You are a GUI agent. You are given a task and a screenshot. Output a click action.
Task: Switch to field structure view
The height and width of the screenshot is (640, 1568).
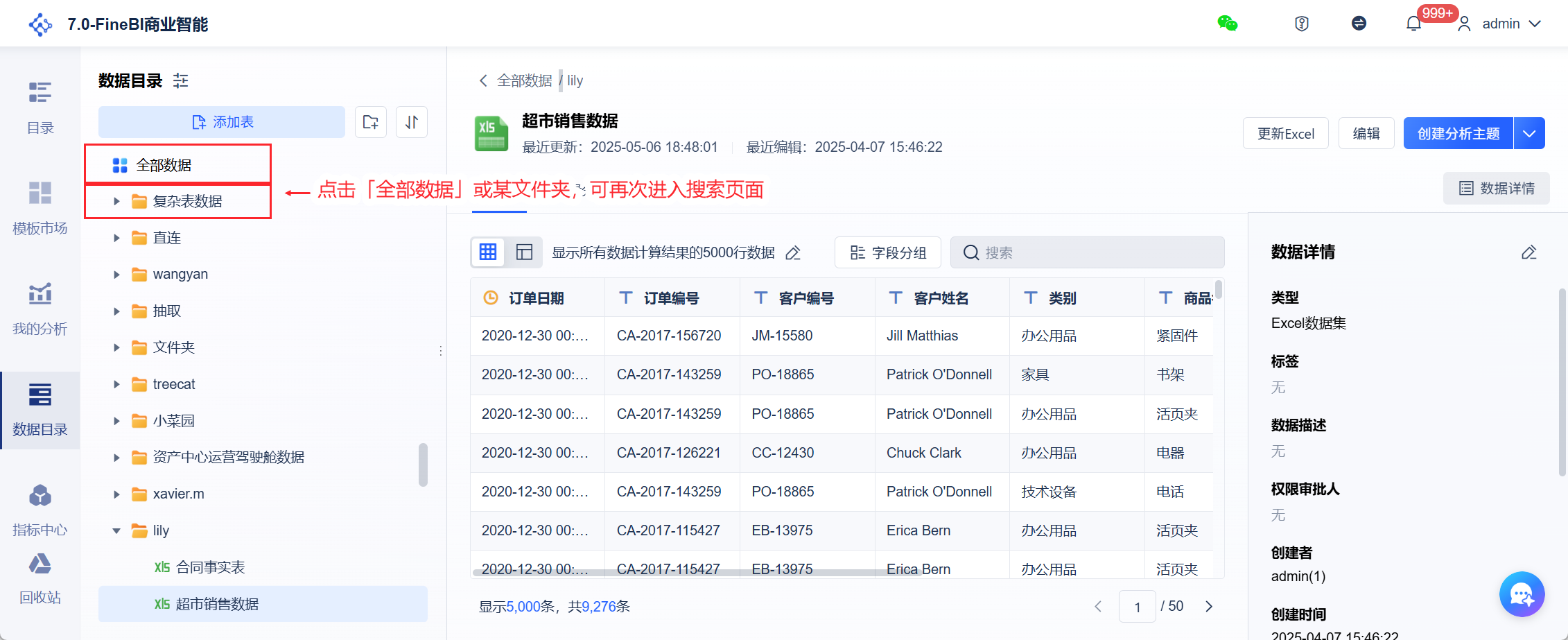(524, 252)
